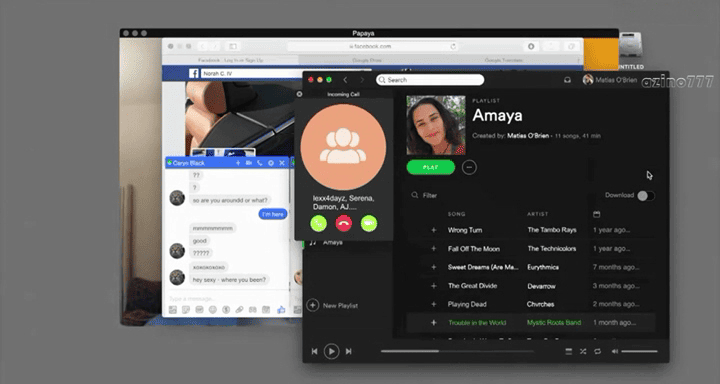Image resolution: width=720 pixels, height=384 pixels.
Task: Click the shuffle icon in player bar
Action: coord(583,351)
